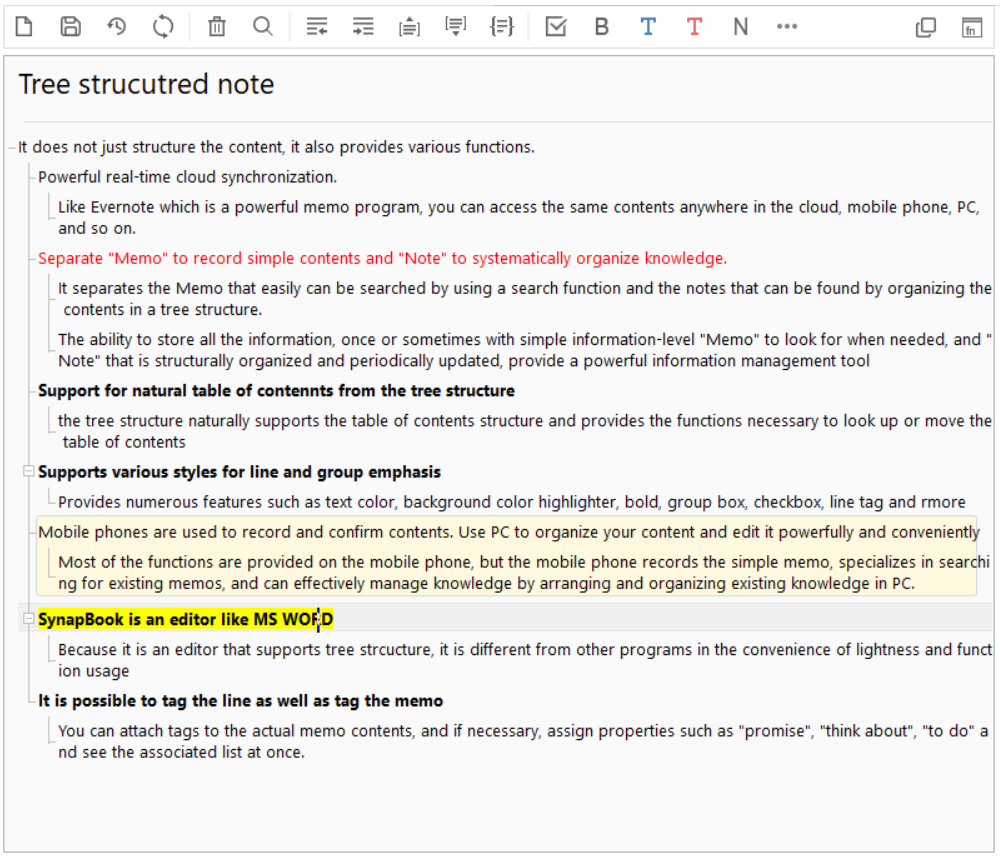
Task: Collapse the 'SynapBook is an editor' node
Action: pyautogui.click(x=28, y=619)
